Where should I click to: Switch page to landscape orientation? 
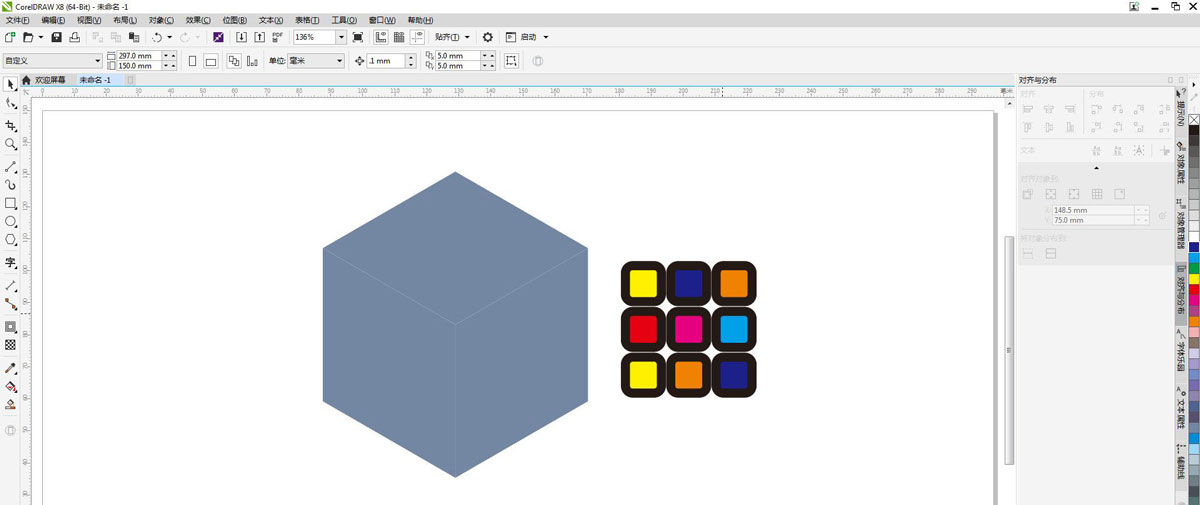[211, 61]
